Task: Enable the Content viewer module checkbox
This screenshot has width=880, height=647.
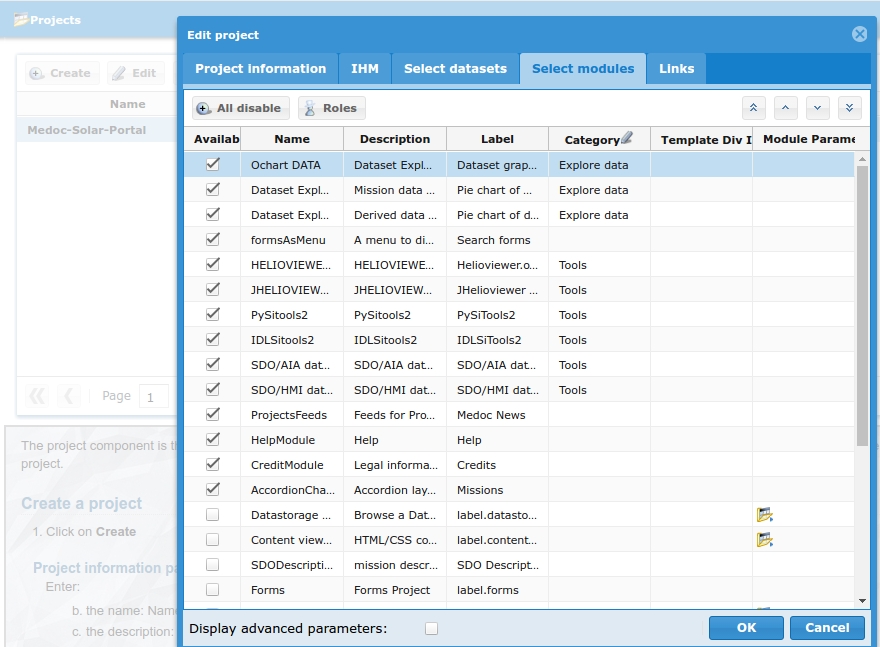Action: click(x=213, y=540)
